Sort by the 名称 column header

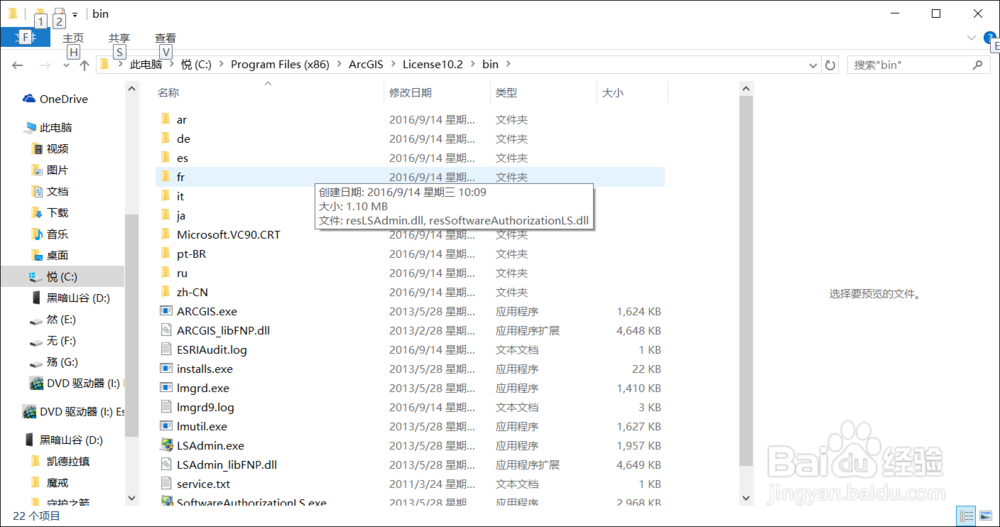(168, 93)
